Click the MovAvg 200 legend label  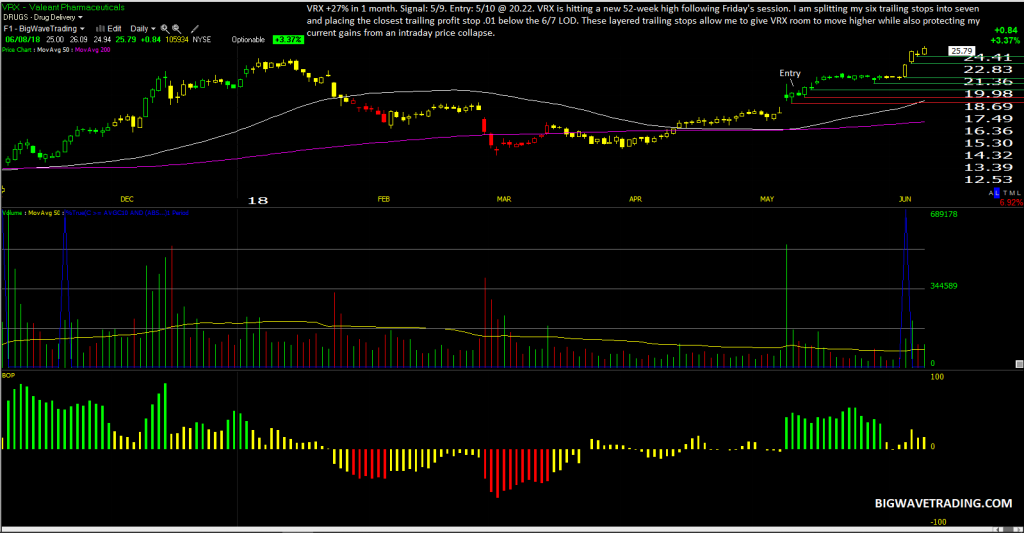coord(92,50)
